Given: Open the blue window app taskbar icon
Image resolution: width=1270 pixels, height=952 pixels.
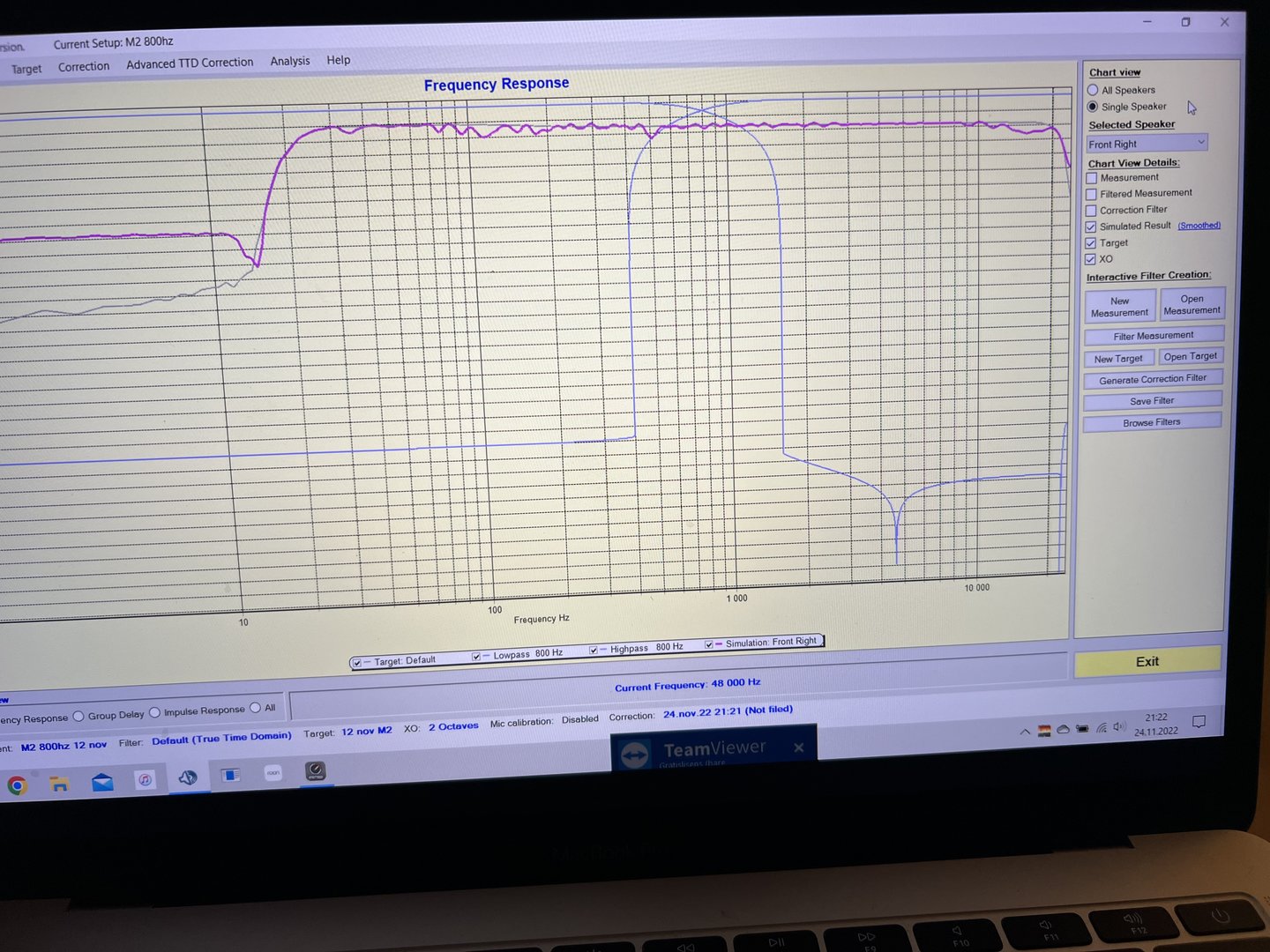Looking at the screenshot, I should pos(230,775).
